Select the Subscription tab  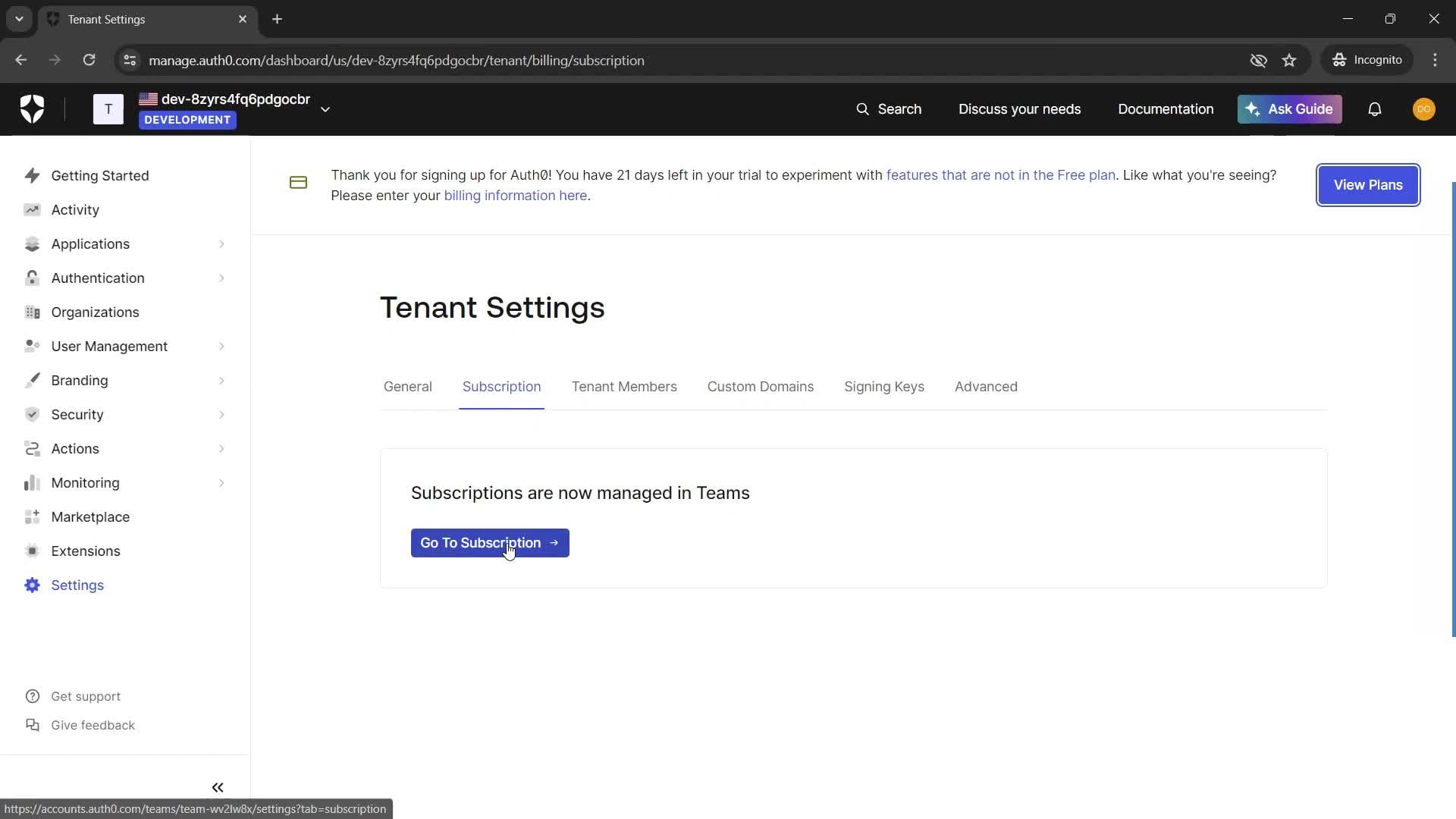(x=501, y=387)
